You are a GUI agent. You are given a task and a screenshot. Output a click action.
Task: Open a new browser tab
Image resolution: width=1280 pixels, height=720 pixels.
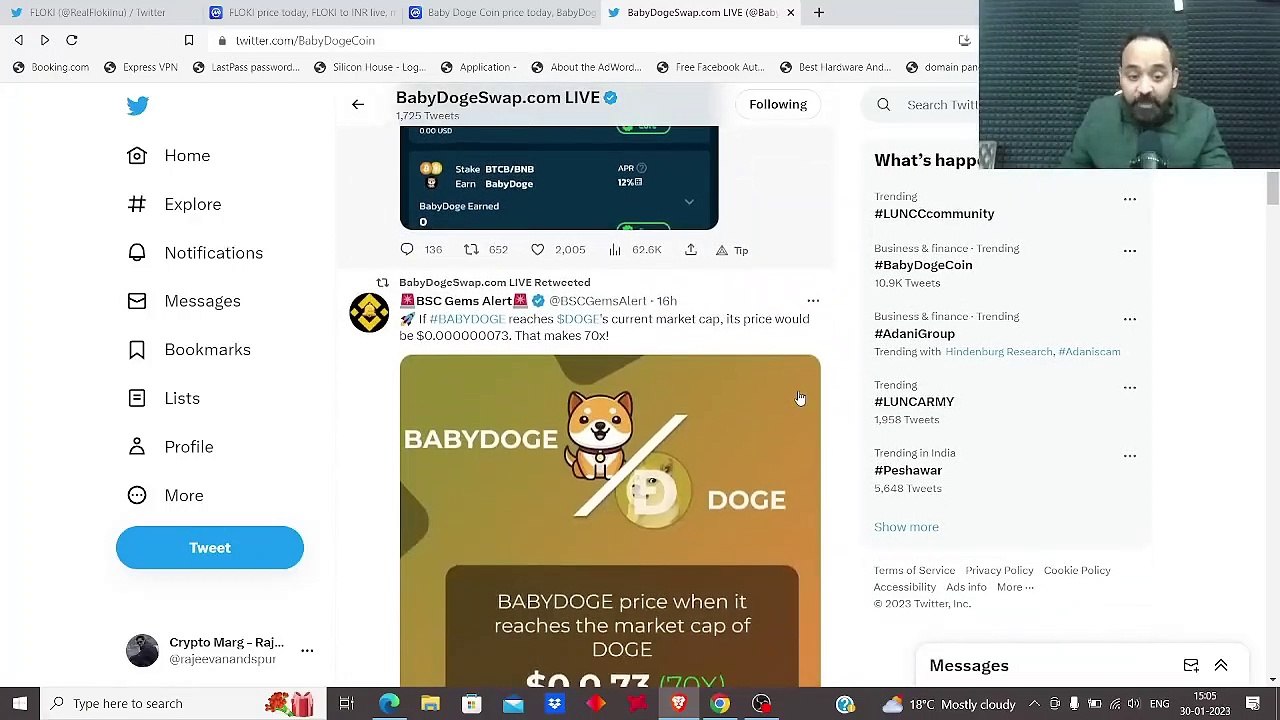[x=819, y=13]
